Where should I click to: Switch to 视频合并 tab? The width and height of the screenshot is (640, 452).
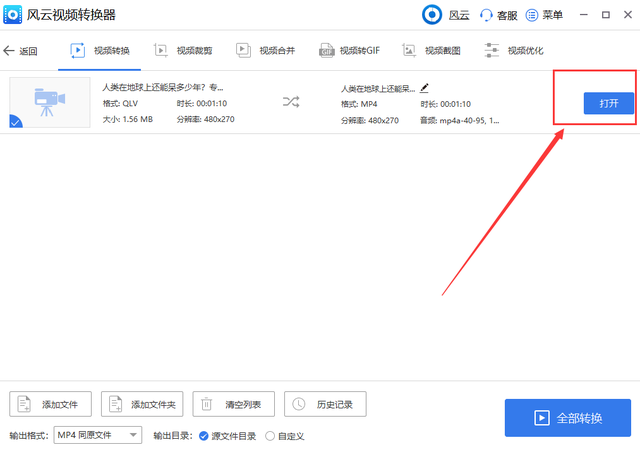pyautogui.click(x=265, y=51)
